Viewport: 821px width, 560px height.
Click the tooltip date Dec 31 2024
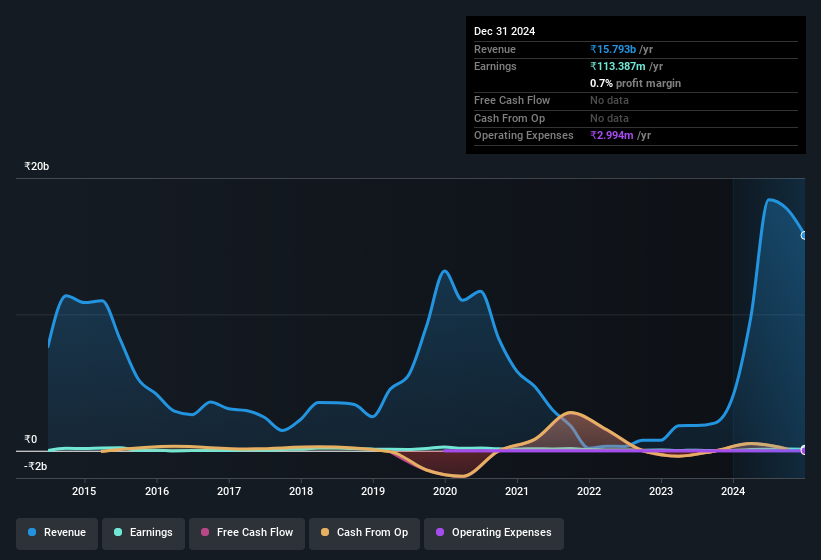[x=504, y=31]
